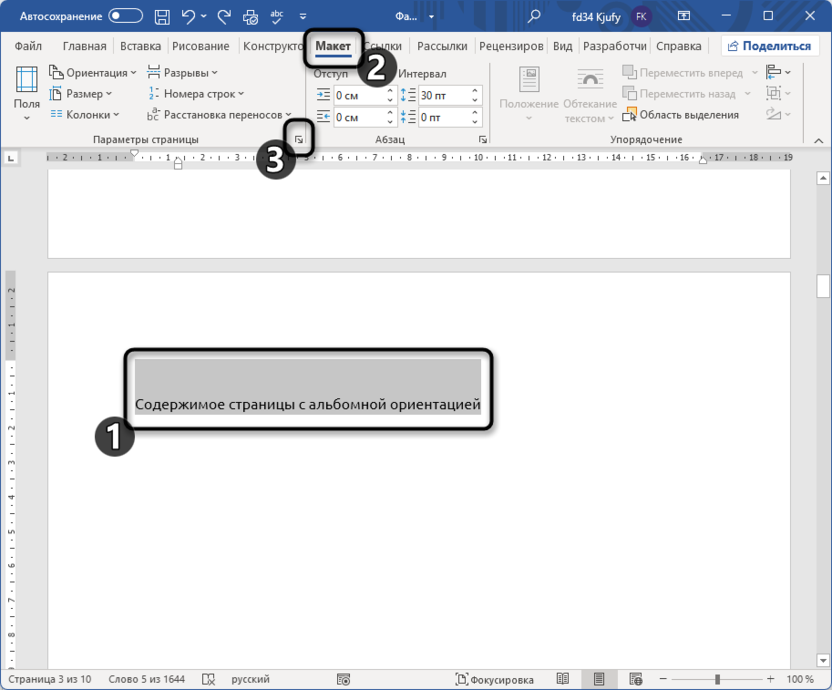Adjust the zoom slider in the status bar

point(718,678)
